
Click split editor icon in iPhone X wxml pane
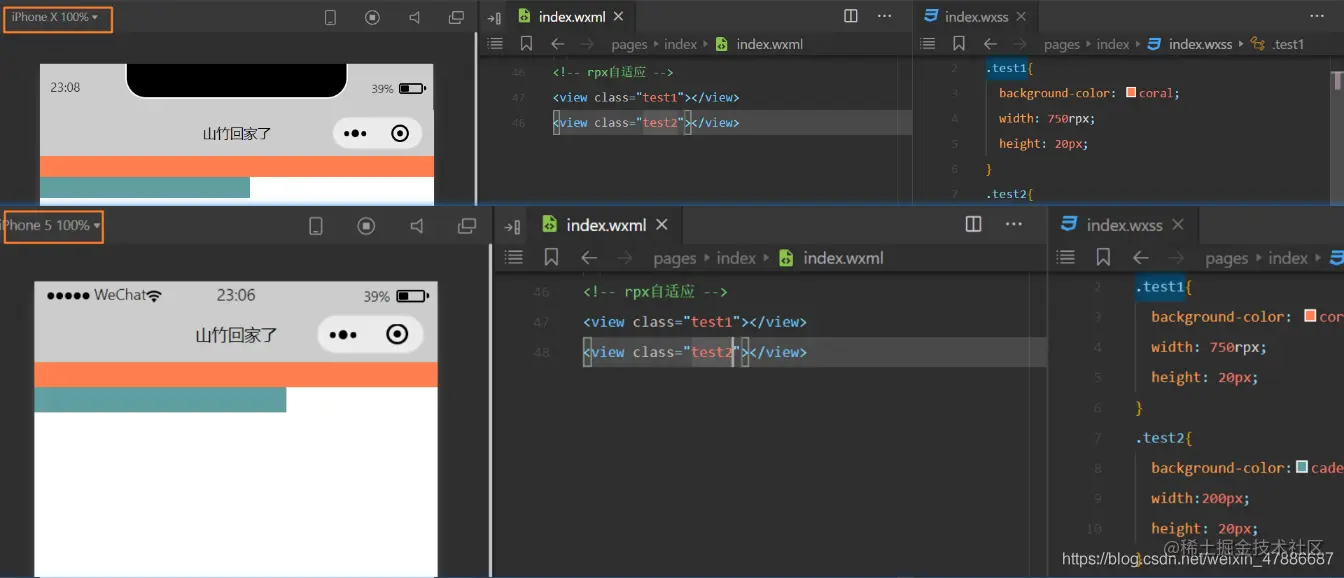(851, 16)
